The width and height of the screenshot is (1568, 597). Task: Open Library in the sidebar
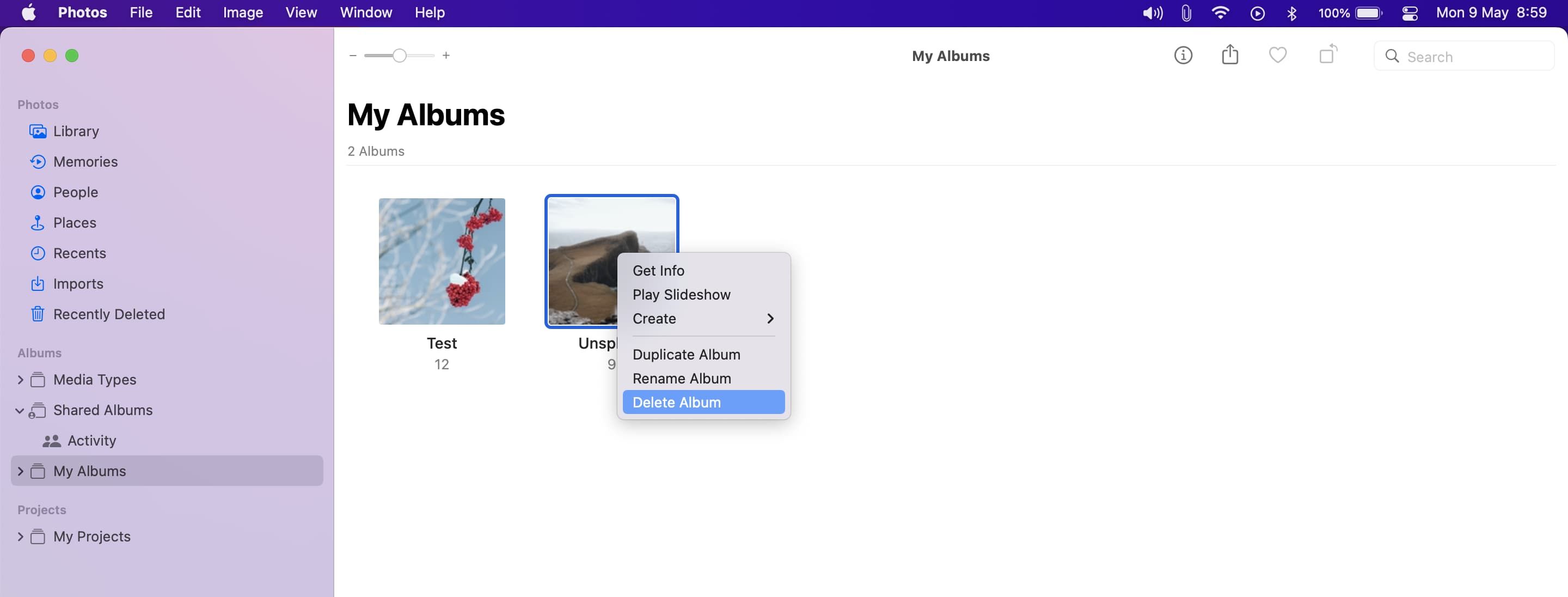(x=76, y=131)
